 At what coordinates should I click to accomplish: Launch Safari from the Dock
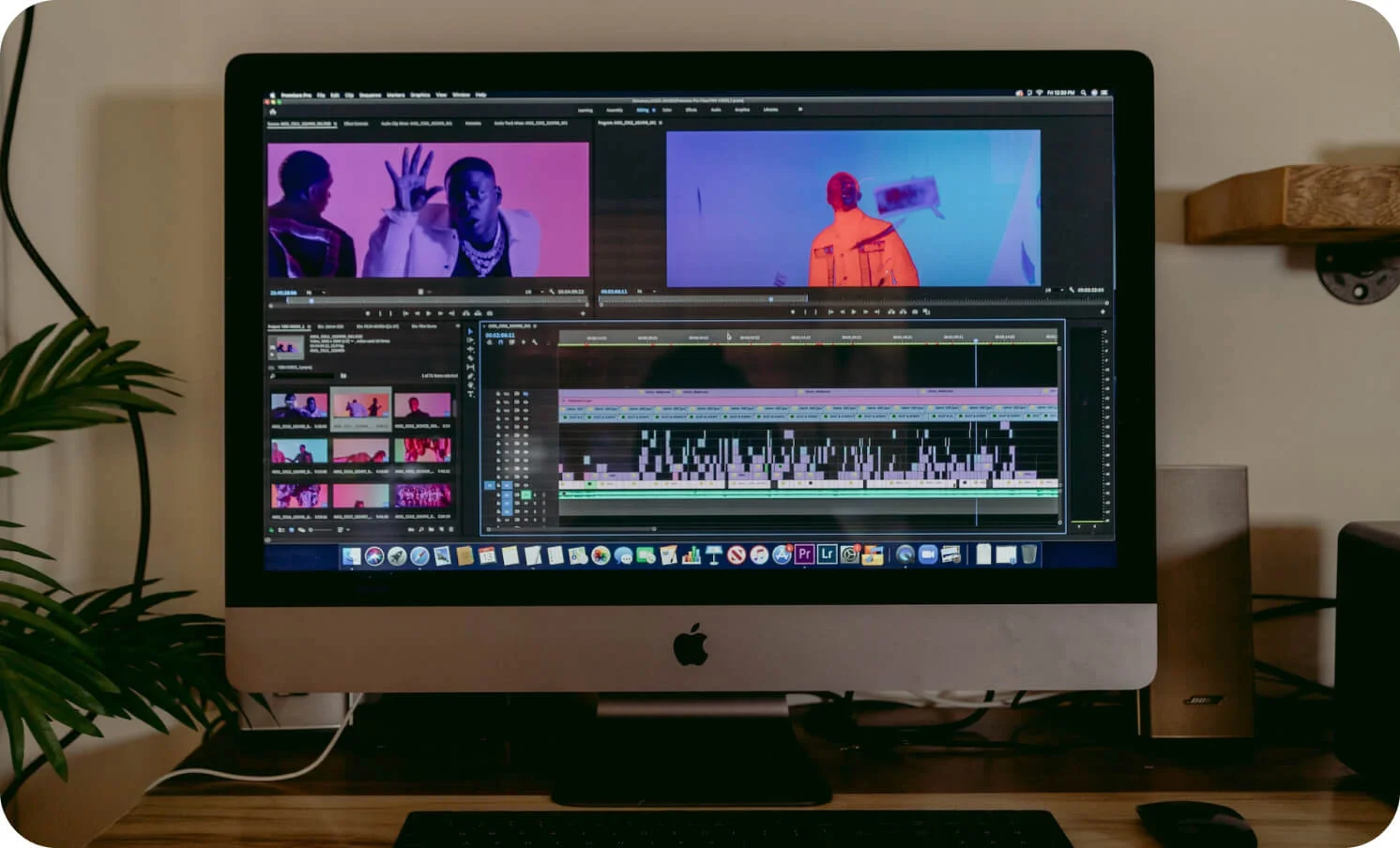point(419,556)
